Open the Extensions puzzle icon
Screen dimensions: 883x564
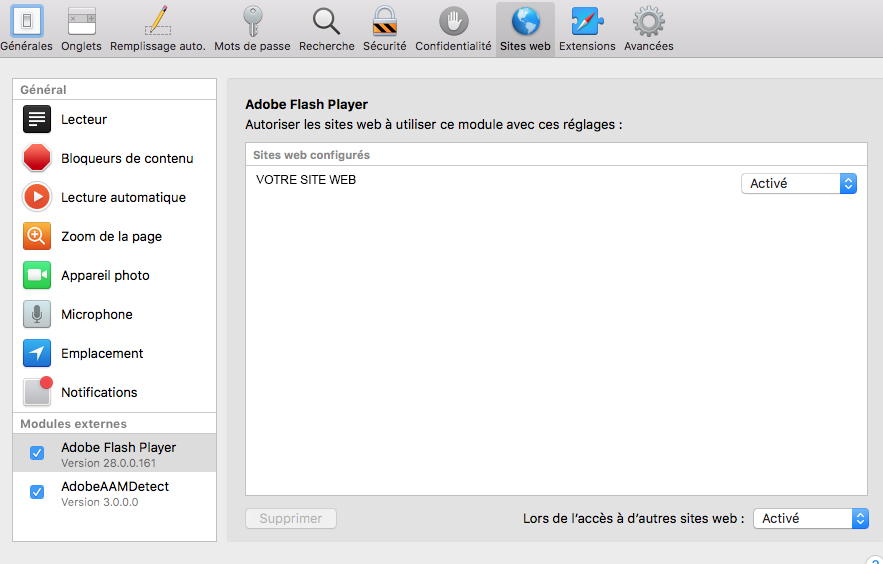[587, 21]
